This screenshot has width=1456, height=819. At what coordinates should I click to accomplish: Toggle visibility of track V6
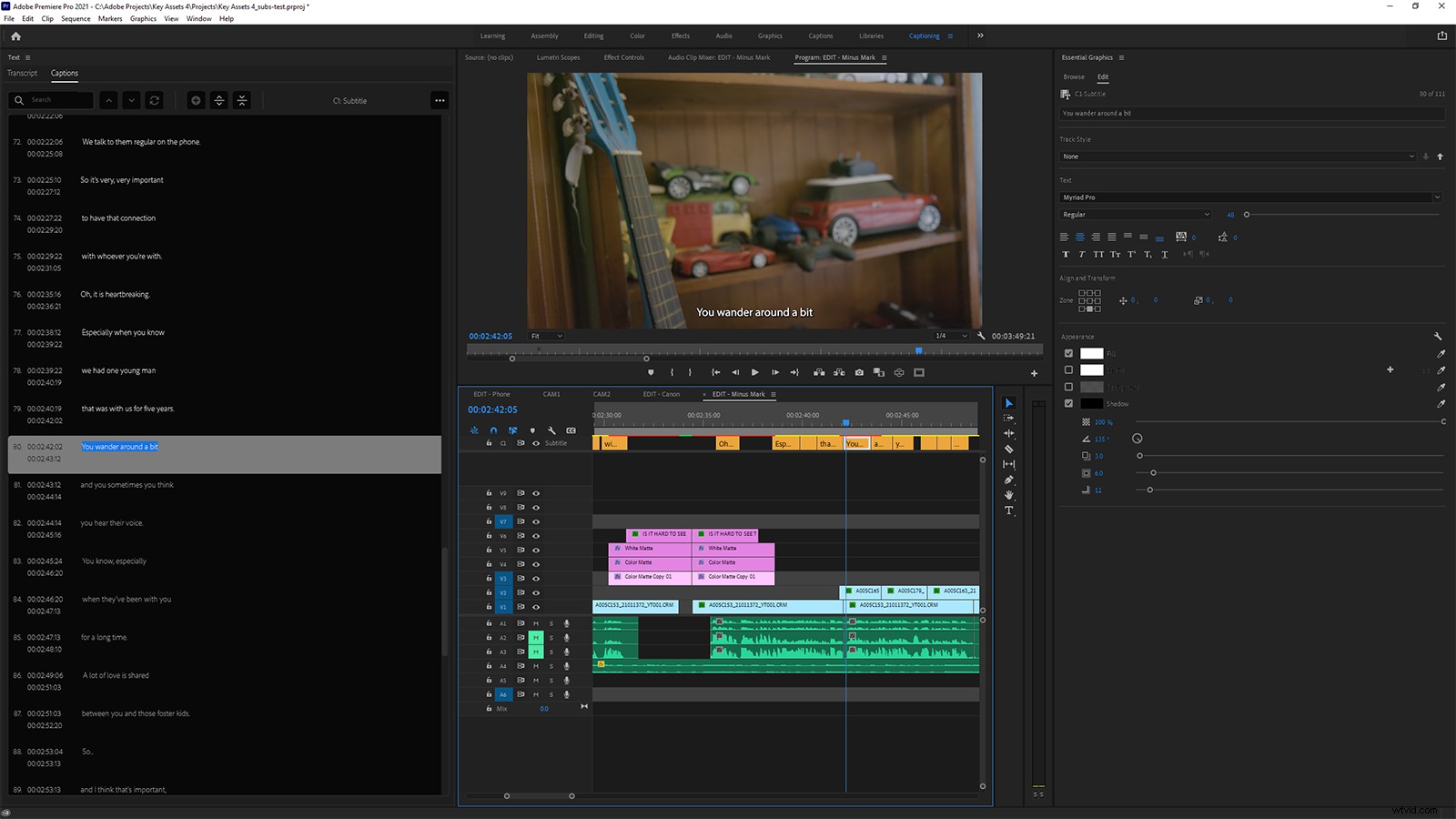click(536, 535)
